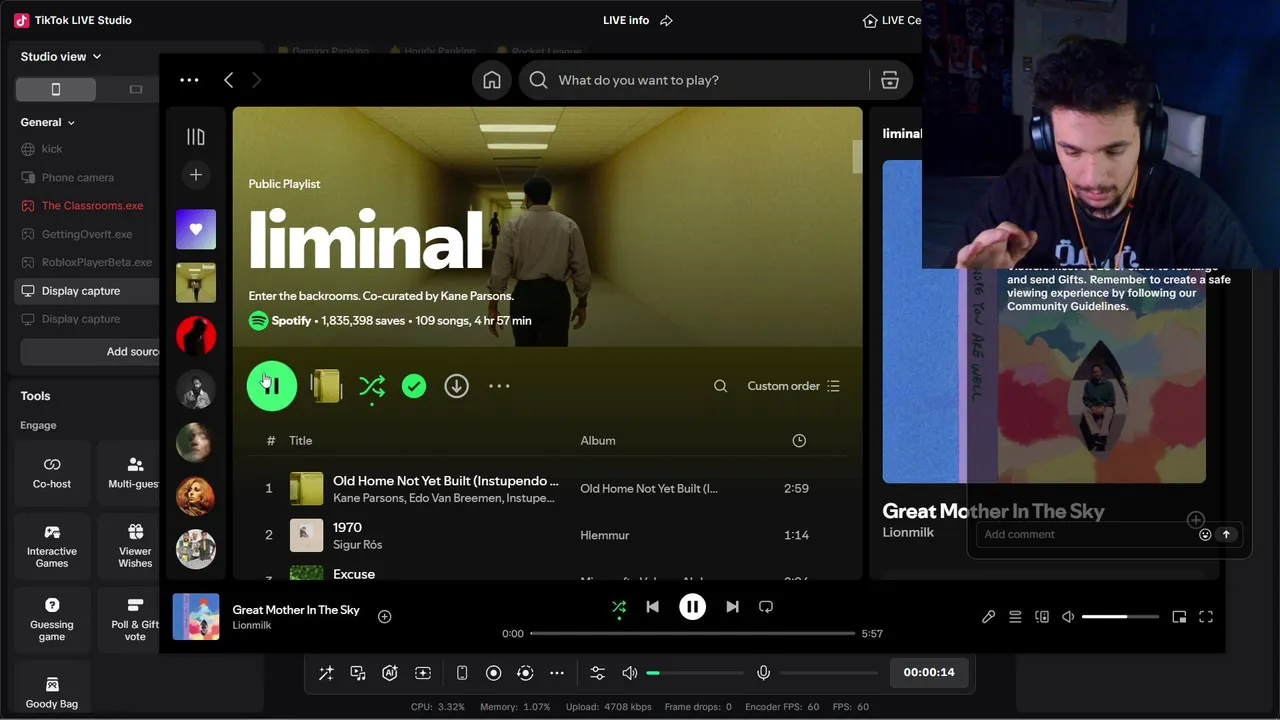Mute the microphone in TikTok toolbar
The height and width of the screenshot is (720, 1280).
(763, 673)
